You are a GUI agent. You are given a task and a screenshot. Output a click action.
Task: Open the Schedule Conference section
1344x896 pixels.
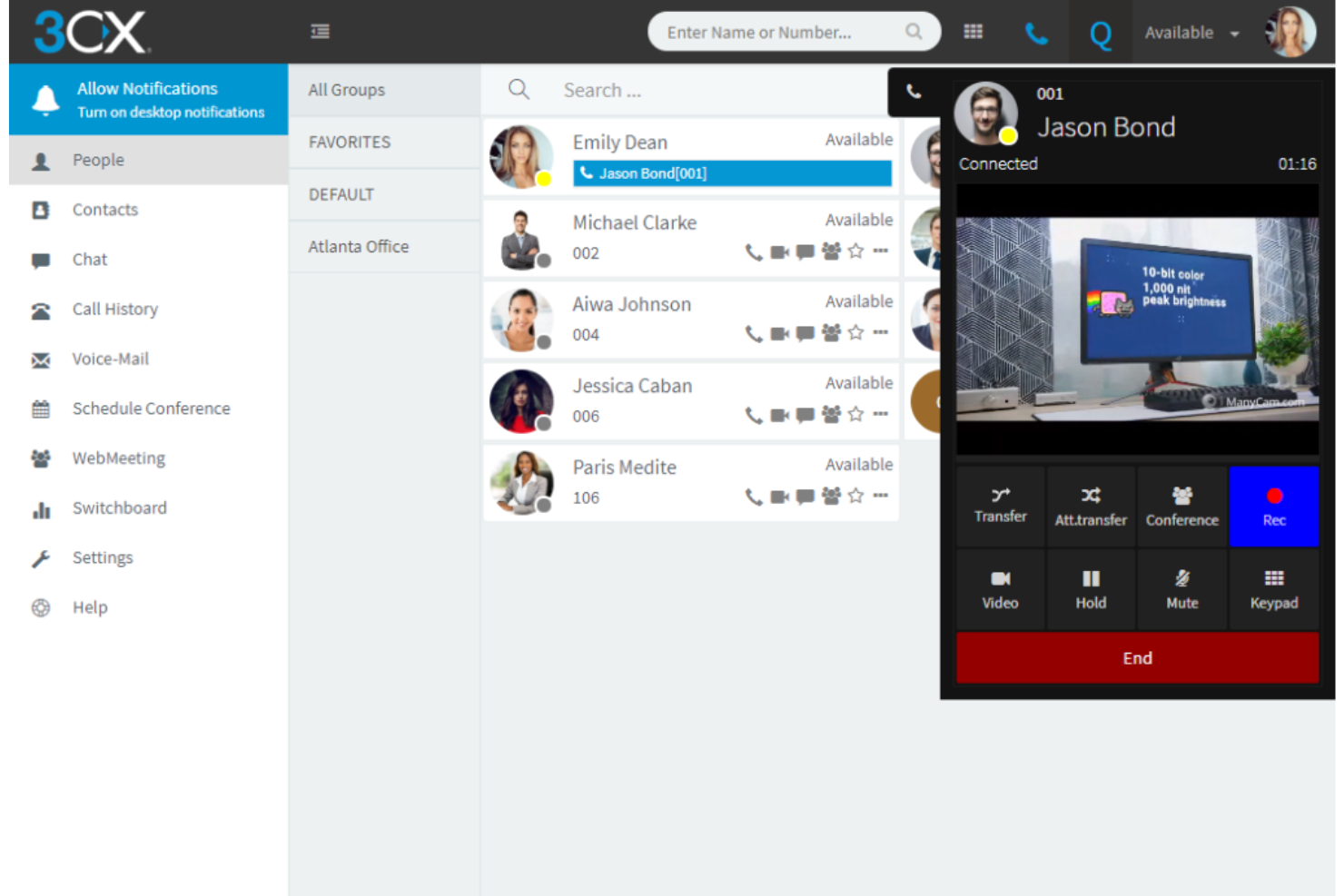point(151,408)
